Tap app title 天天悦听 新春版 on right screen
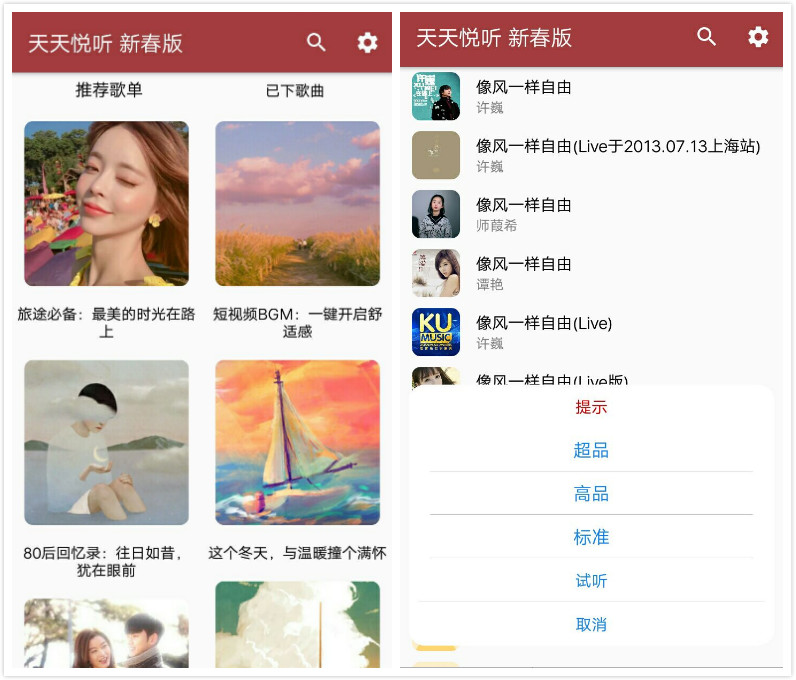The width and height of the screenshot is (796, 680). tap(494, 38)
